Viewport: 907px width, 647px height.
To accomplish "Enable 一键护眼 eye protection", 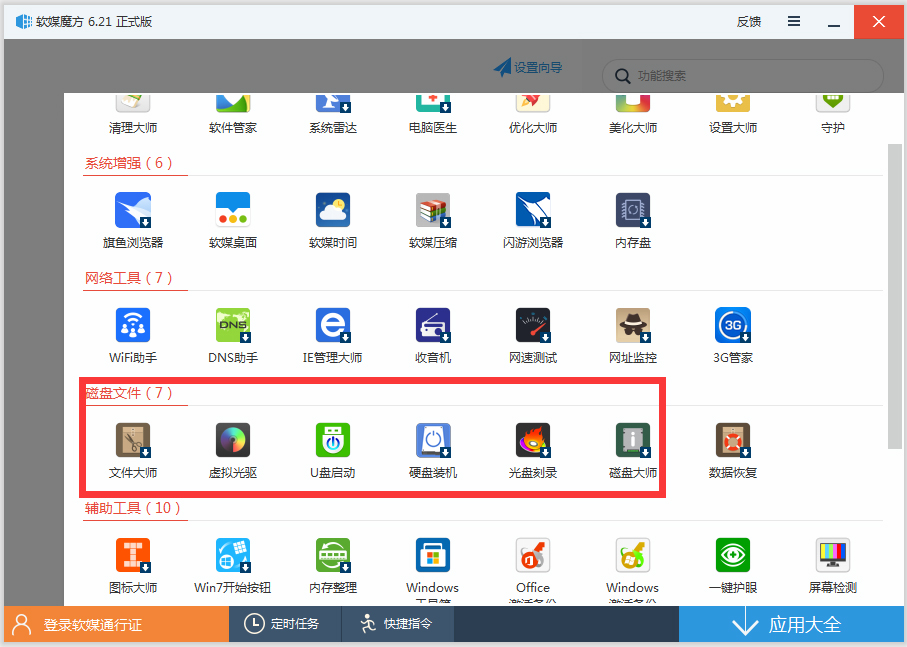I will [733, 566].
